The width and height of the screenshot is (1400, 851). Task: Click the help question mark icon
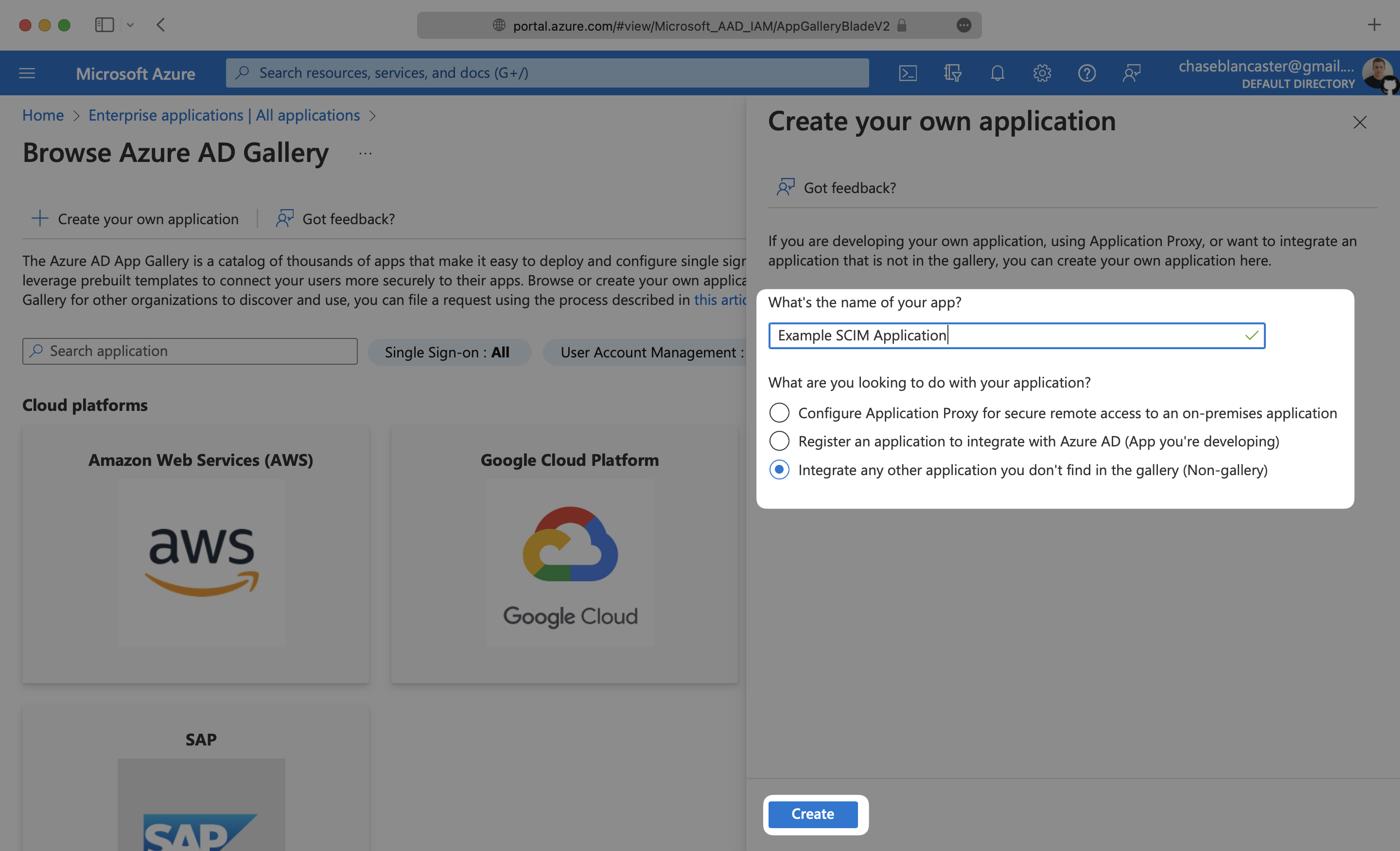(1086, 72)
